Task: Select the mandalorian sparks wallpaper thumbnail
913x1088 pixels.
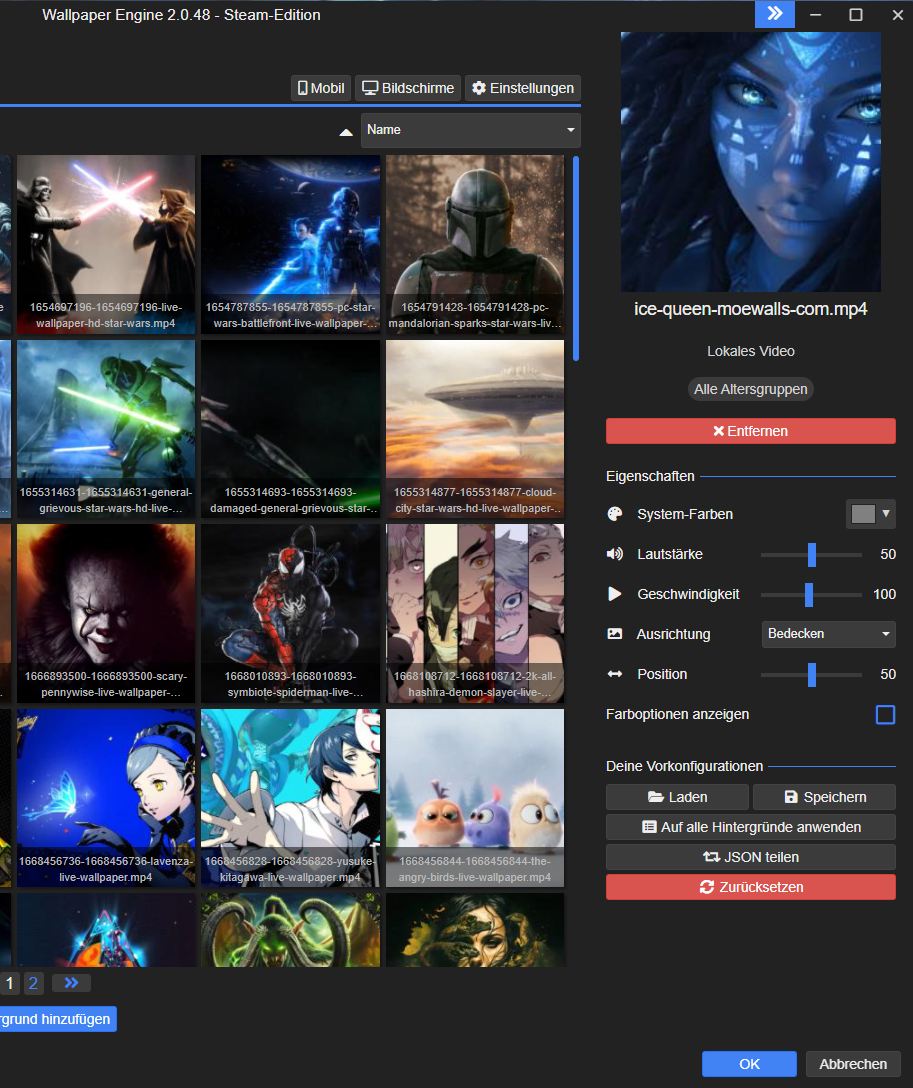Action: (x=475, y=244)
